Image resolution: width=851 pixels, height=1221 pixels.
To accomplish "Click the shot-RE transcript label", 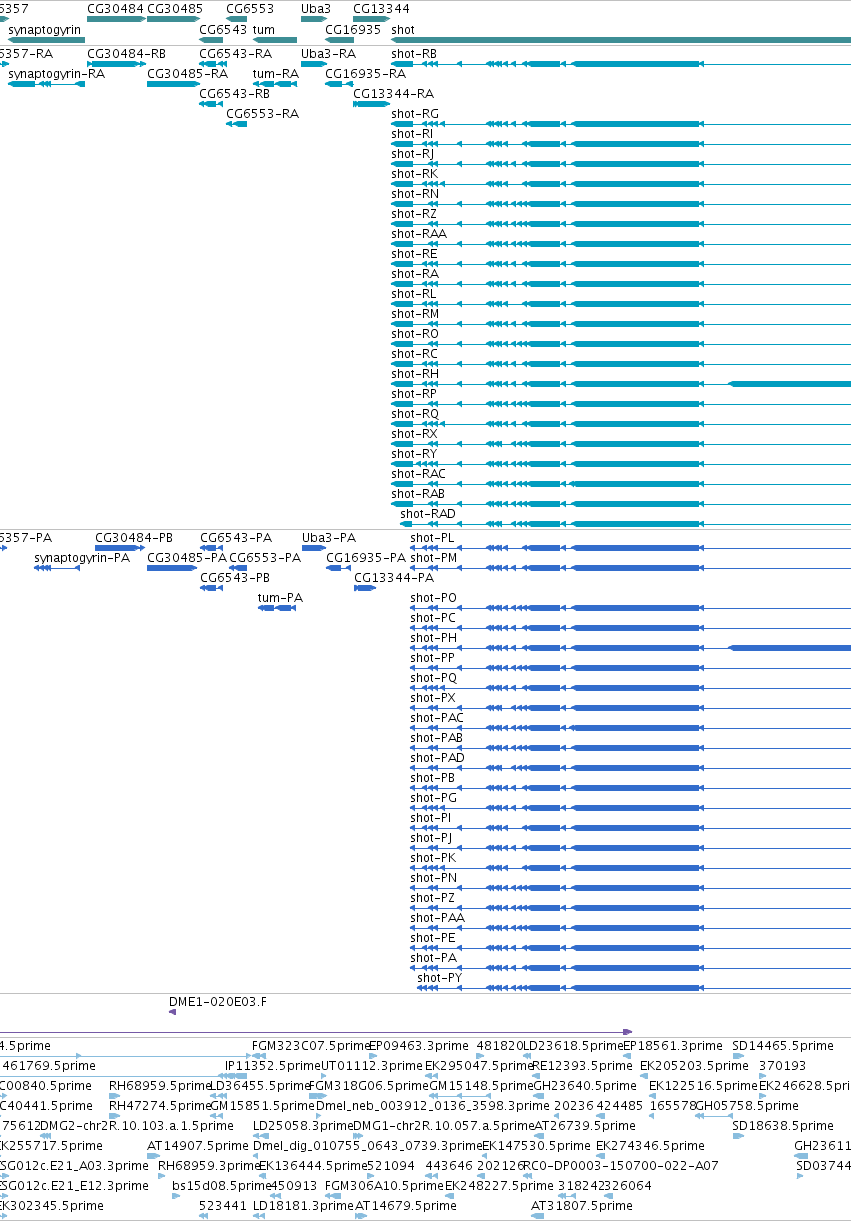I will [x=414, y=254].
